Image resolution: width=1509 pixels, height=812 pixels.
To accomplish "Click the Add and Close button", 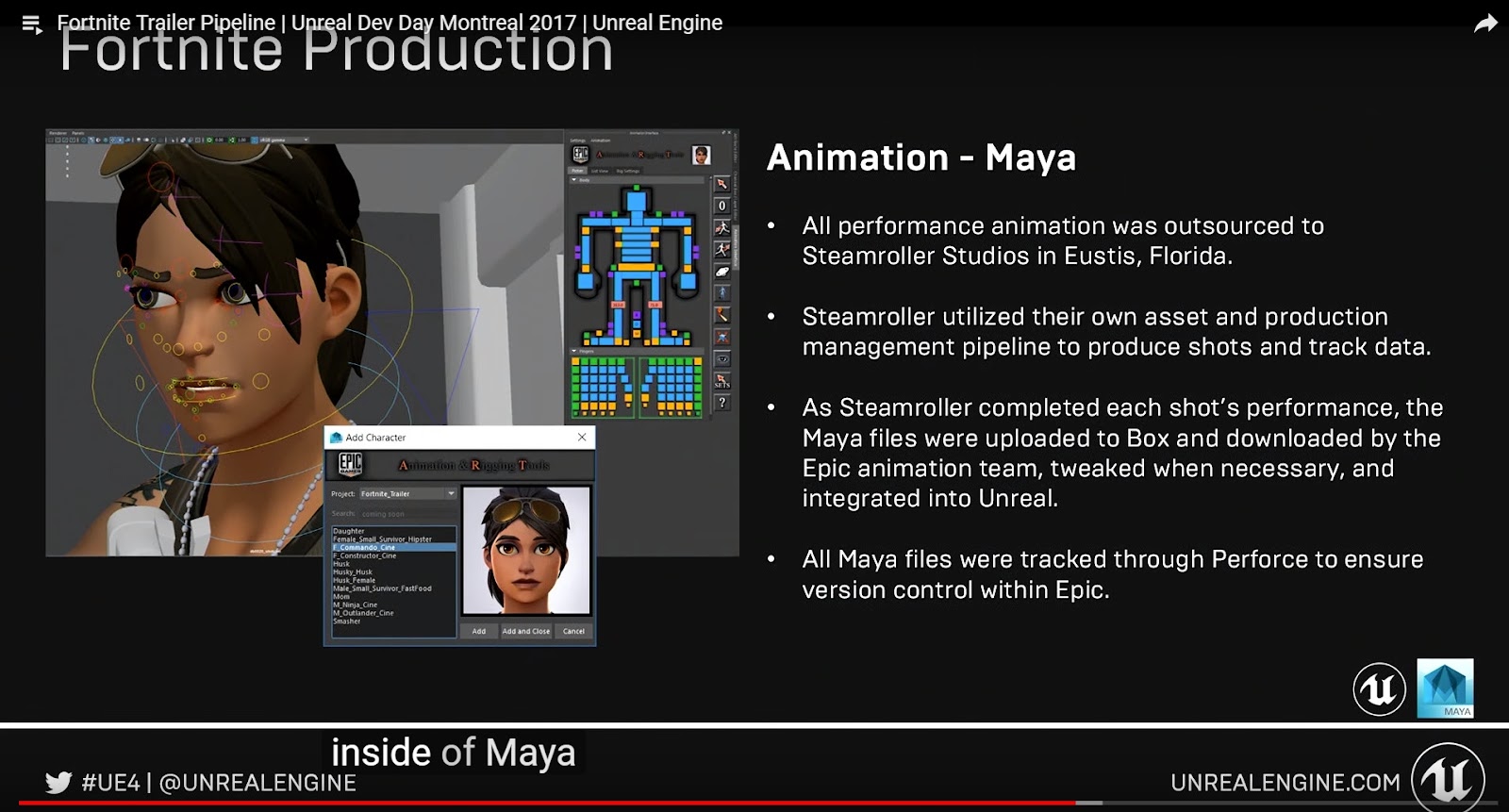I will pyautogui.click(x=526, y=631).
